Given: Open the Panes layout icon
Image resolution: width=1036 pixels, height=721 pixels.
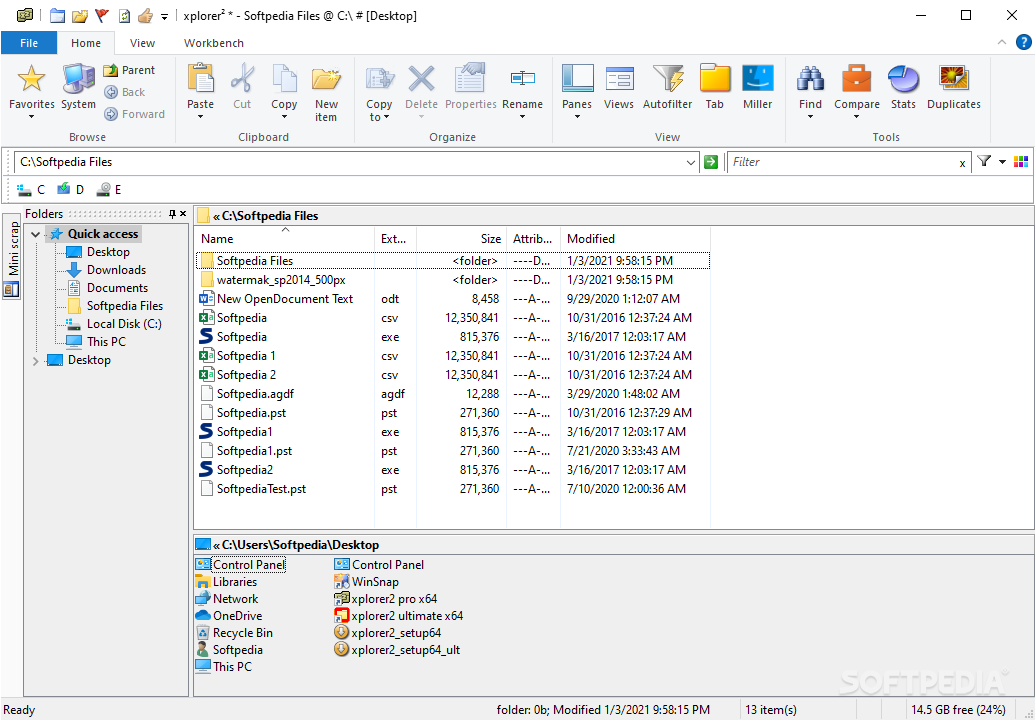Looking at the screenshot, I should click(577, 79).
